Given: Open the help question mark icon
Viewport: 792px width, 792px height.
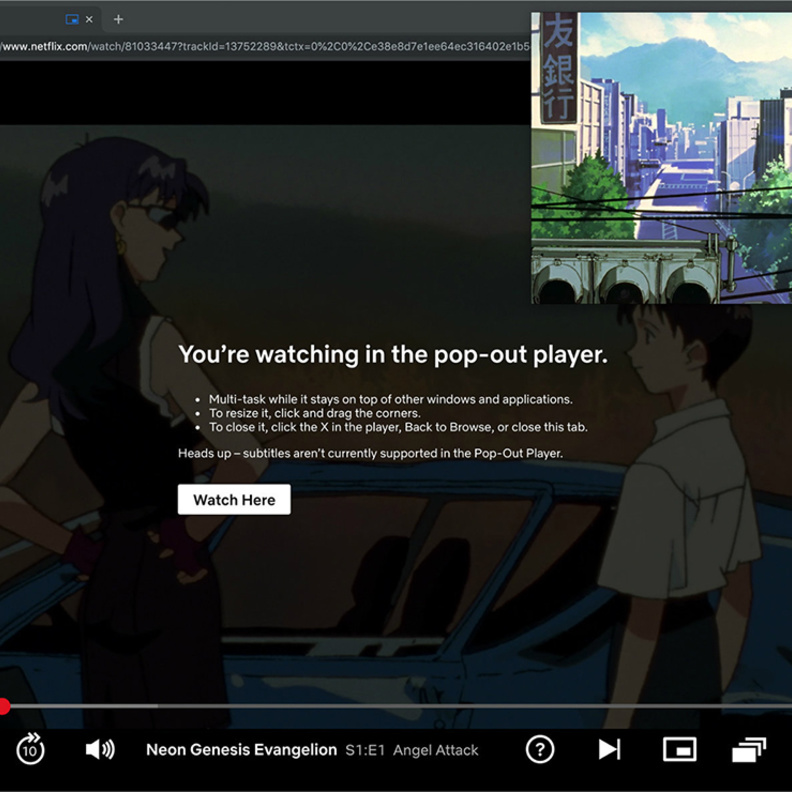Looking at the screenshot, I should 540,749.
